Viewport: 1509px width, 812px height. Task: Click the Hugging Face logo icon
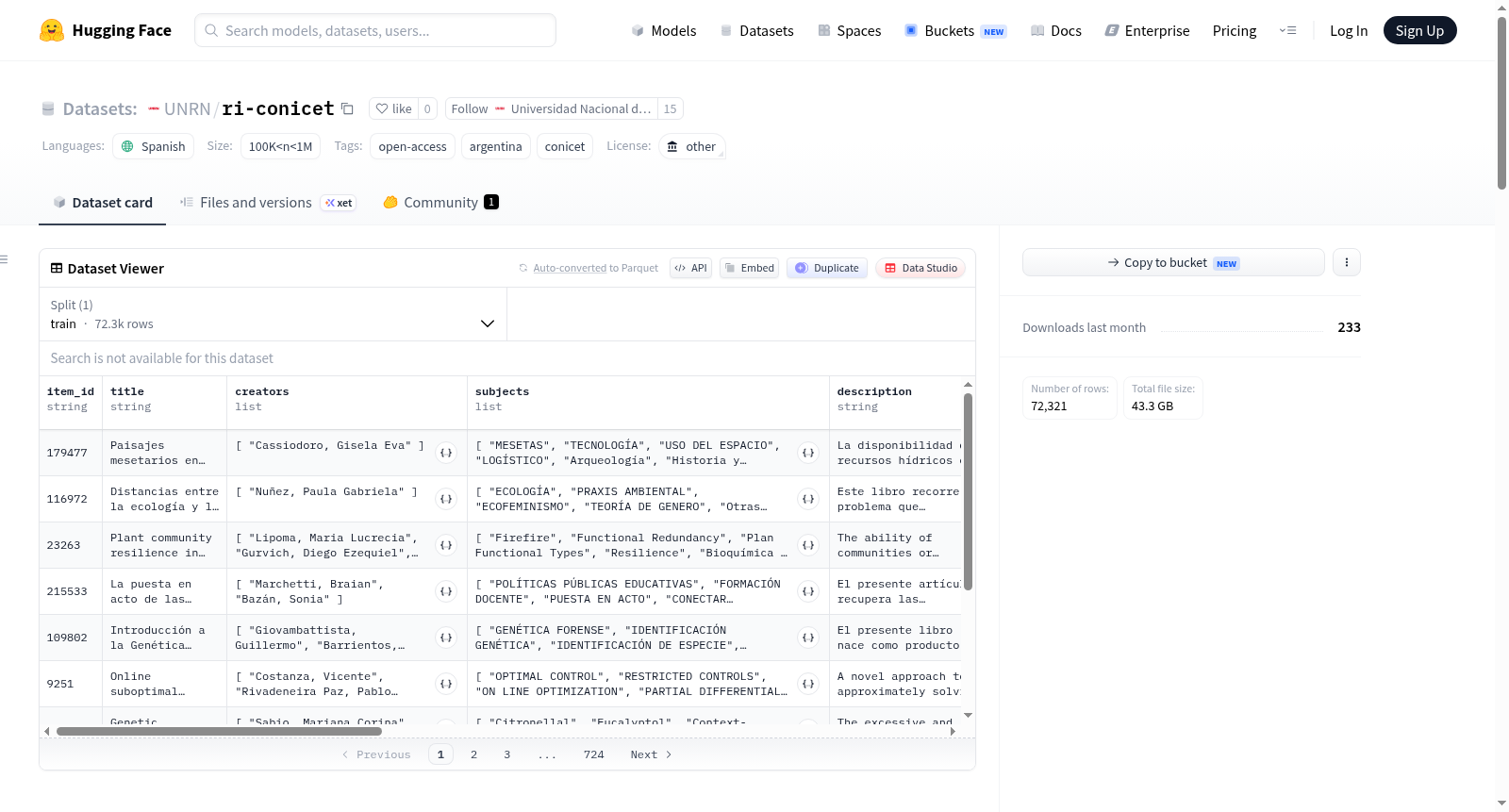(x=52, y=30)
